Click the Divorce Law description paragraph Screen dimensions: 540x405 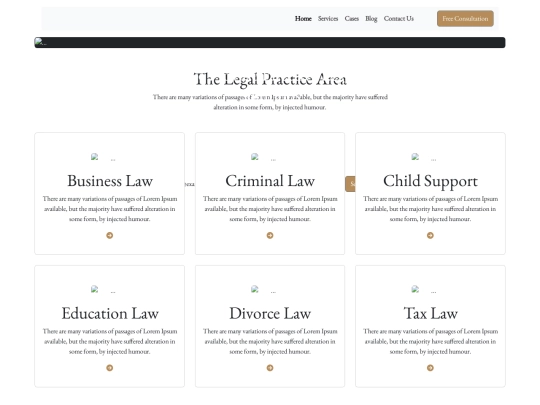click(x=270, y=341)
